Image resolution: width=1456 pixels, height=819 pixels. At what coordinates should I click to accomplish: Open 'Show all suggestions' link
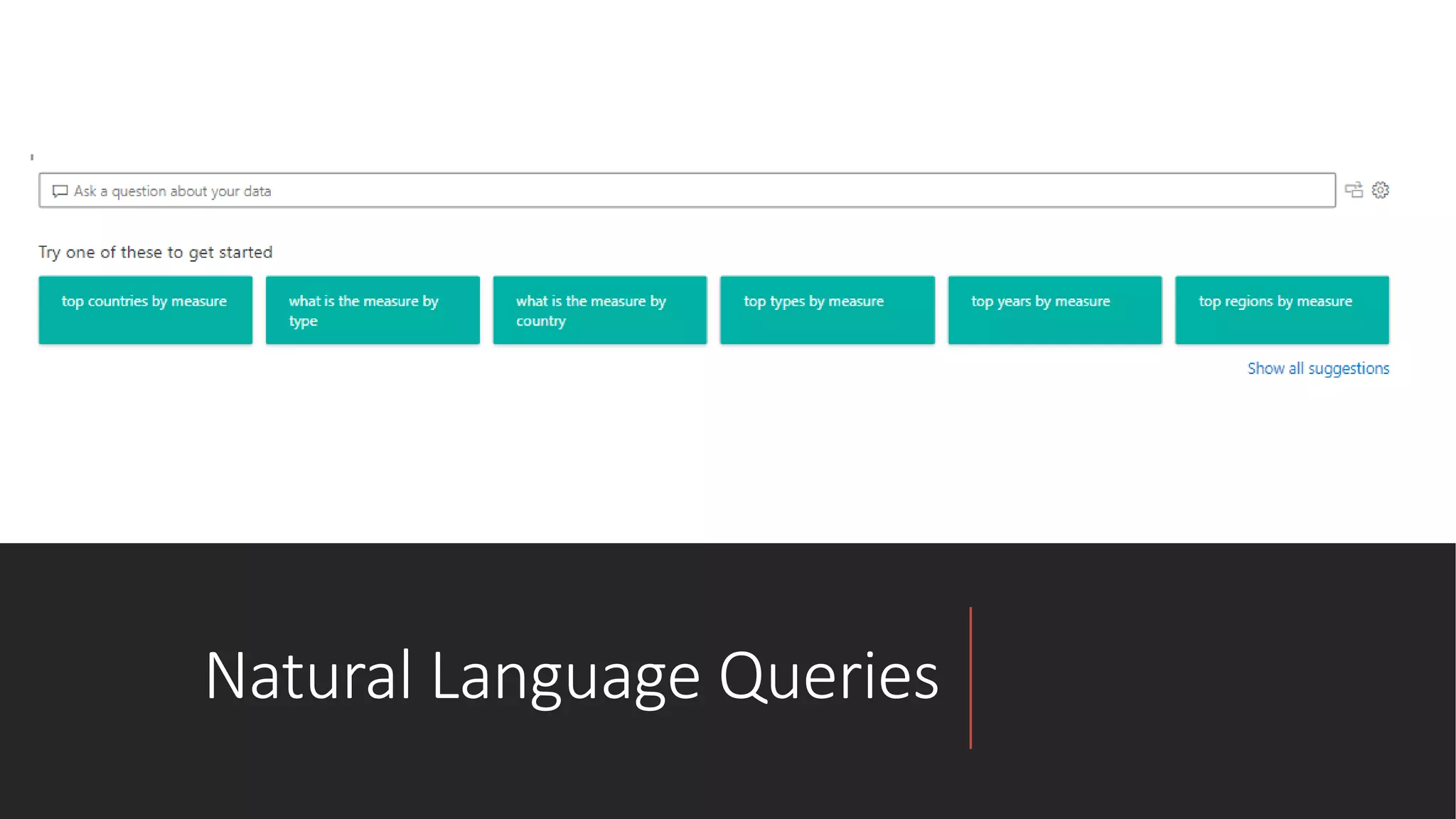(1318, 368)
